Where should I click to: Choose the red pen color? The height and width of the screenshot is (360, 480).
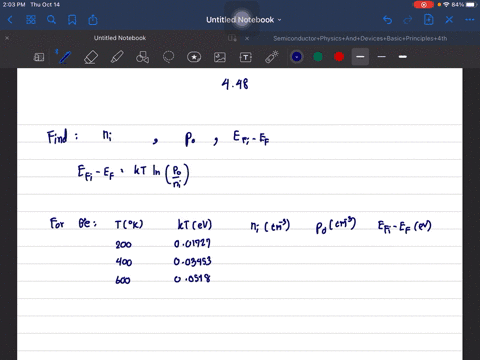coord(339,57)
